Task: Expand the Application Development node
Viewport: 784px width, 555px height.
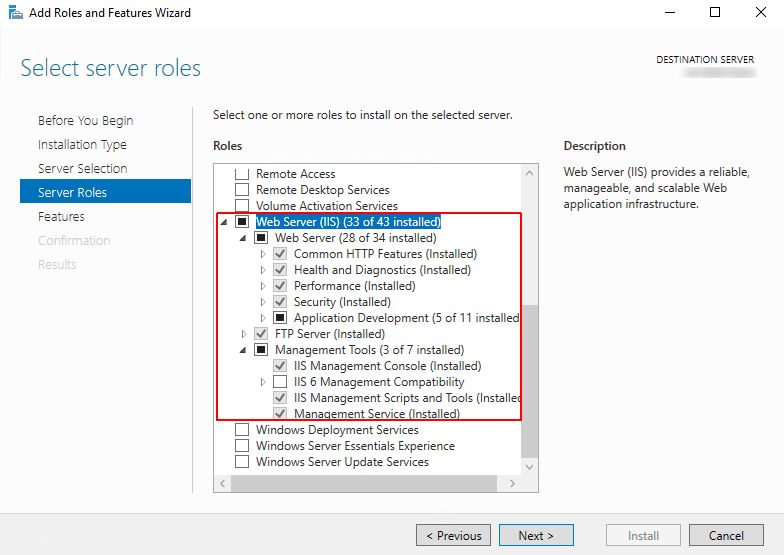Action: tap(263, 318)
